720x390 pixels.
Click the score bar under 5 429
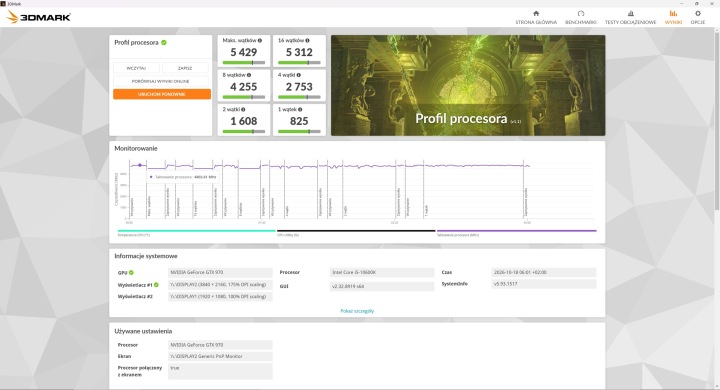point(244,62)
